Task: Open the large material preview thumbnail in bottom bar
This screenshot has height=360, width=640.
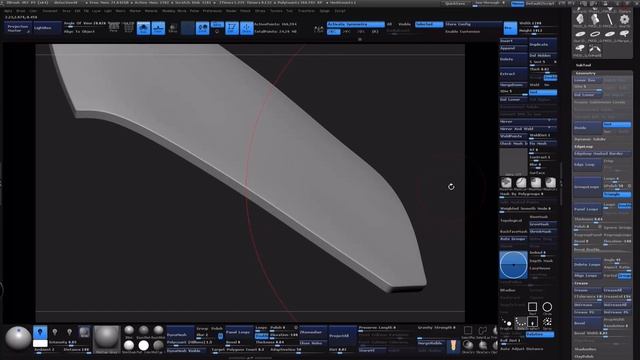Action: pyautogui.click(x=107, y=338)
